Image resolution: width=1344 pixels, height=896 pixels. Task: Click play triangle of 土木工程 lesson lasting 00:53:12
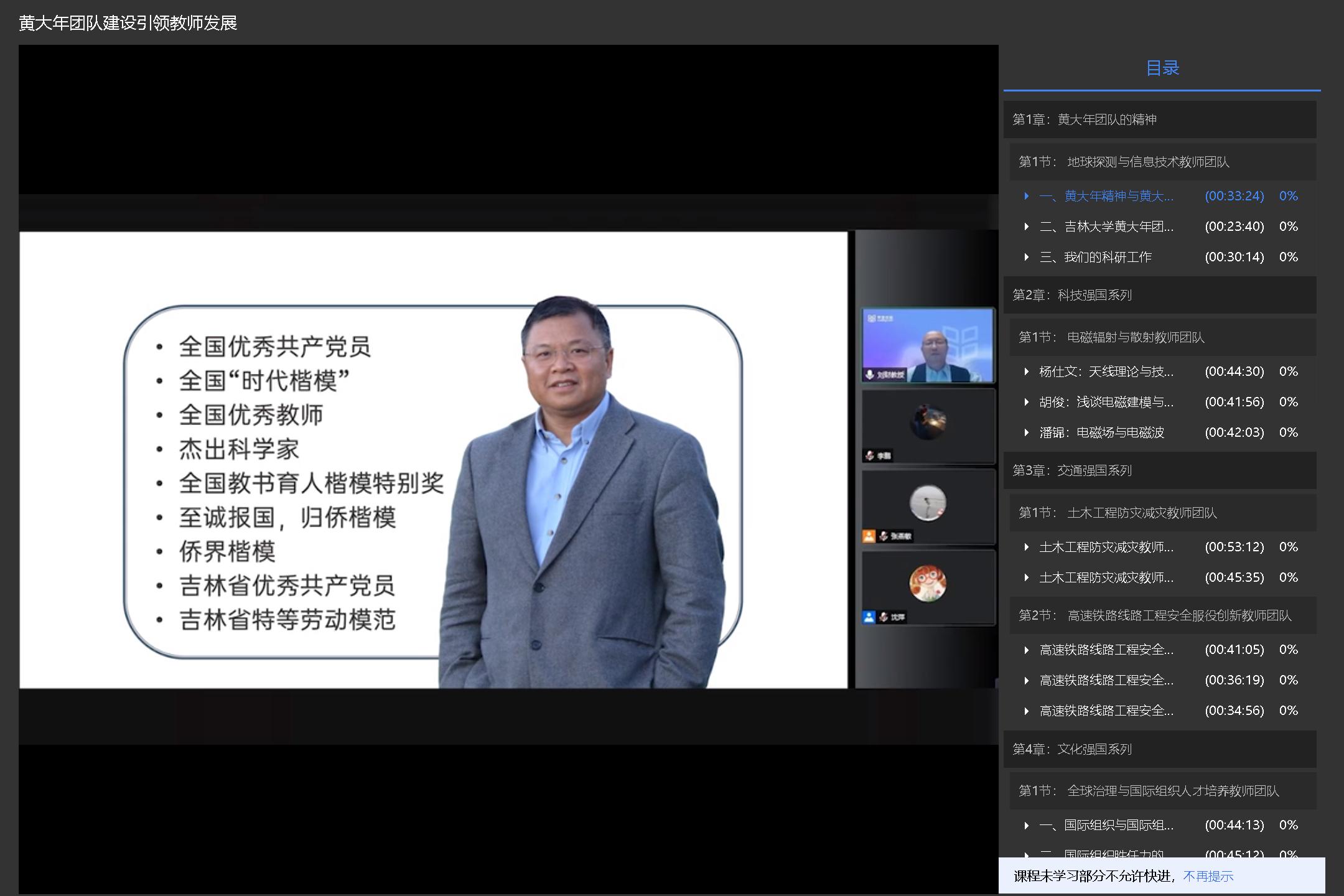[x=1027, y=547]
